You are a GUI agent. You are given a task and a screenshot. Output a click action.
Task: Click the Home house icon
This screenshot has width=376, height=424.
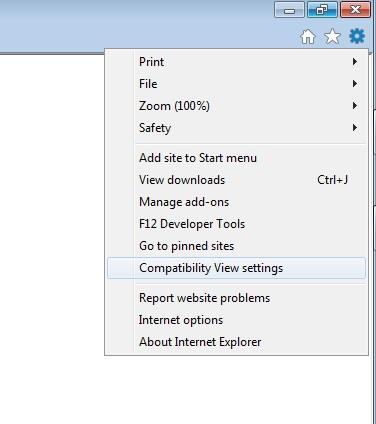click(308, 37)
